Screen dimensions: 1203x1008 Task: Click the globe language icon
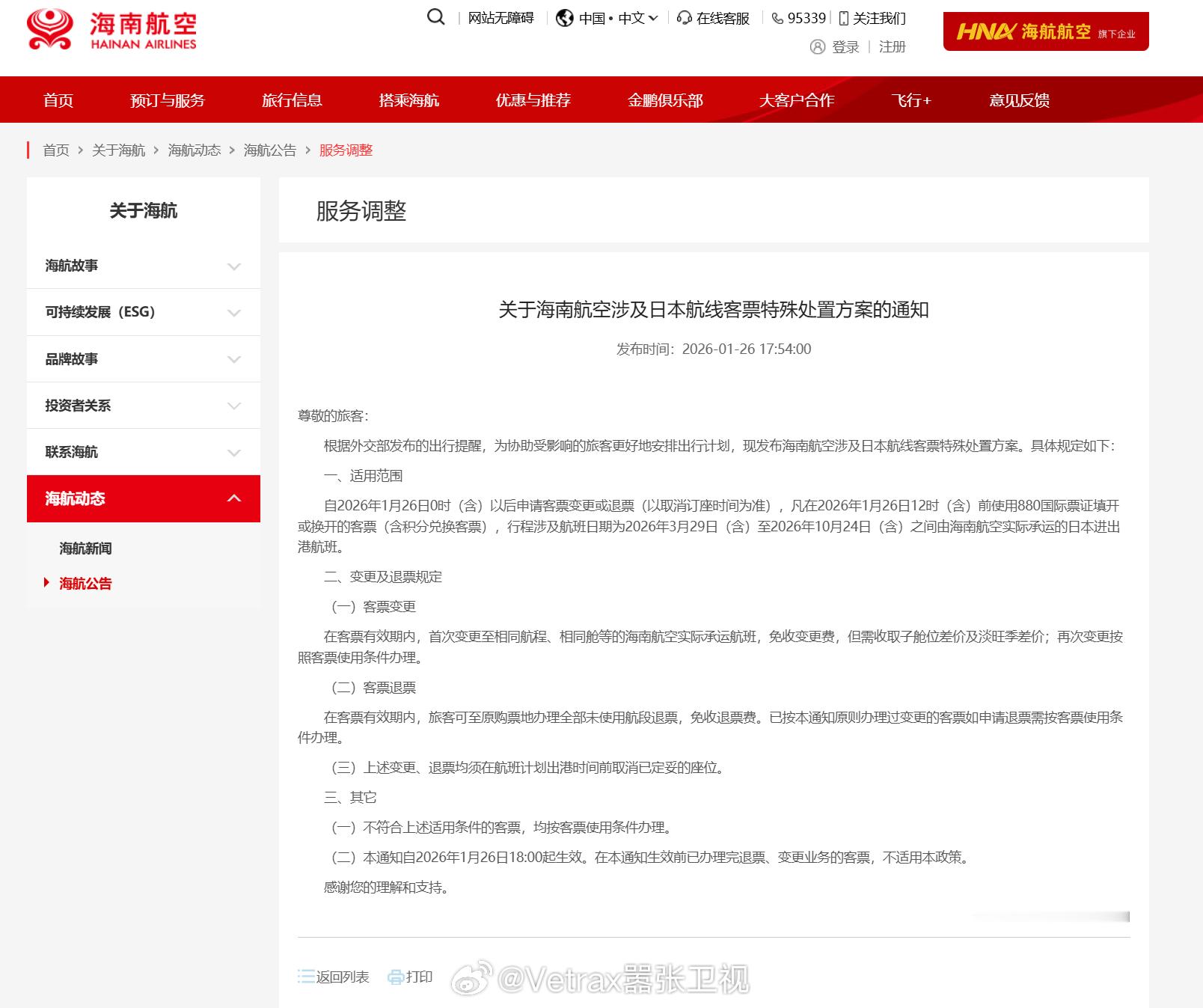(x=565, y=18)
